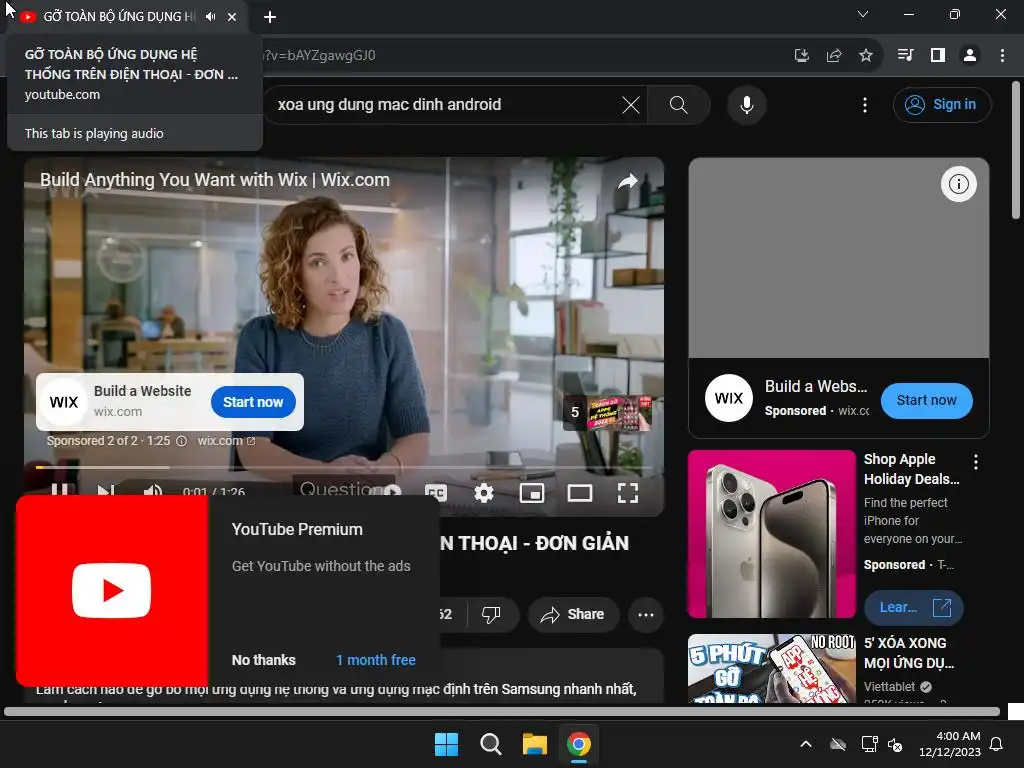Toggle the Chrome side panel
Image resolution: width=1024 pixels, height=768 pixels.
click(938, 56)
